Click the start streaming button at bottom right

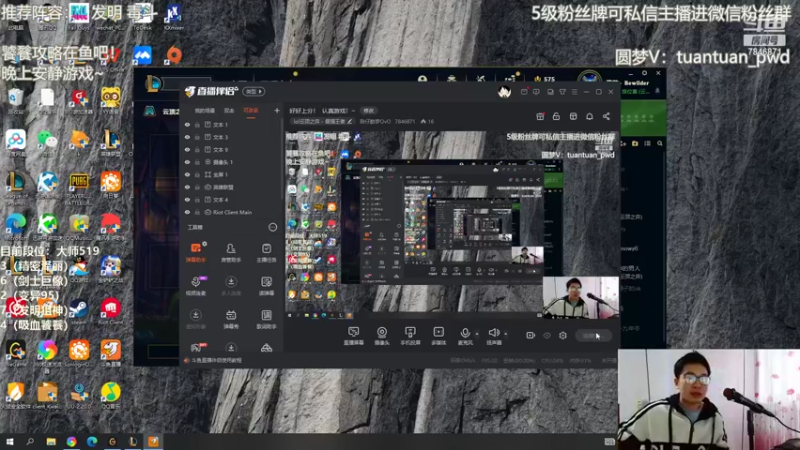[593, 335]
